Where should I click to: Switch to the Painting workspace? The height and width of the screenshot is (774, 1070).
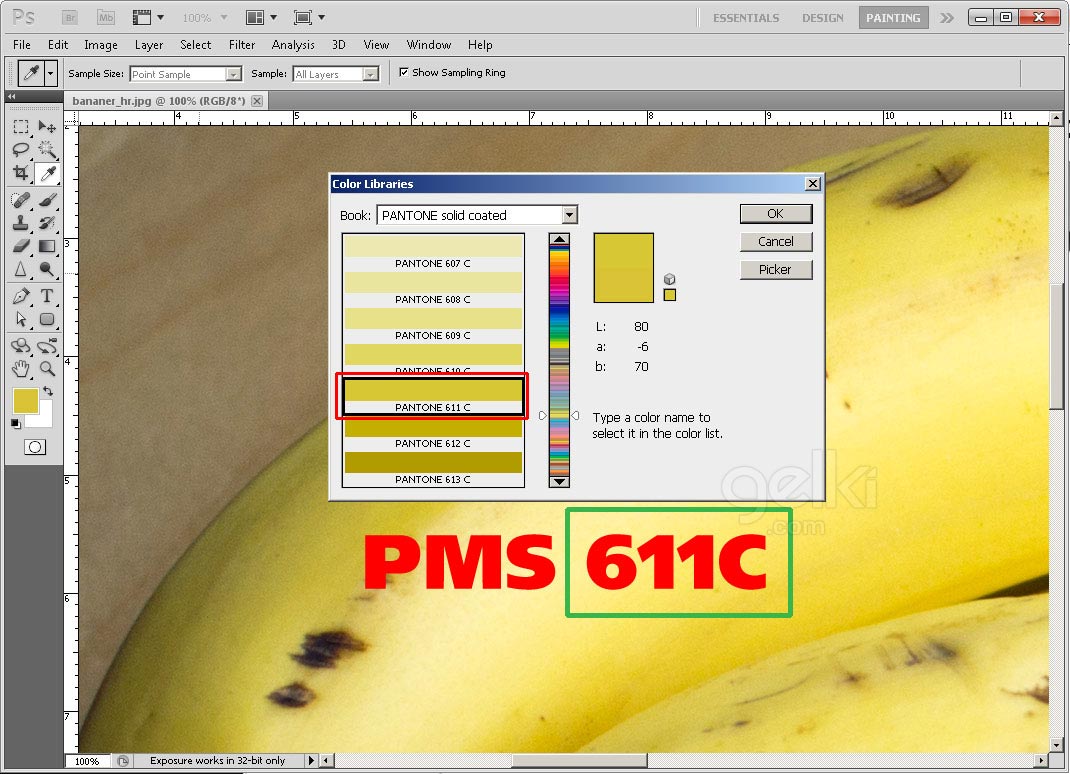[893, 18]
